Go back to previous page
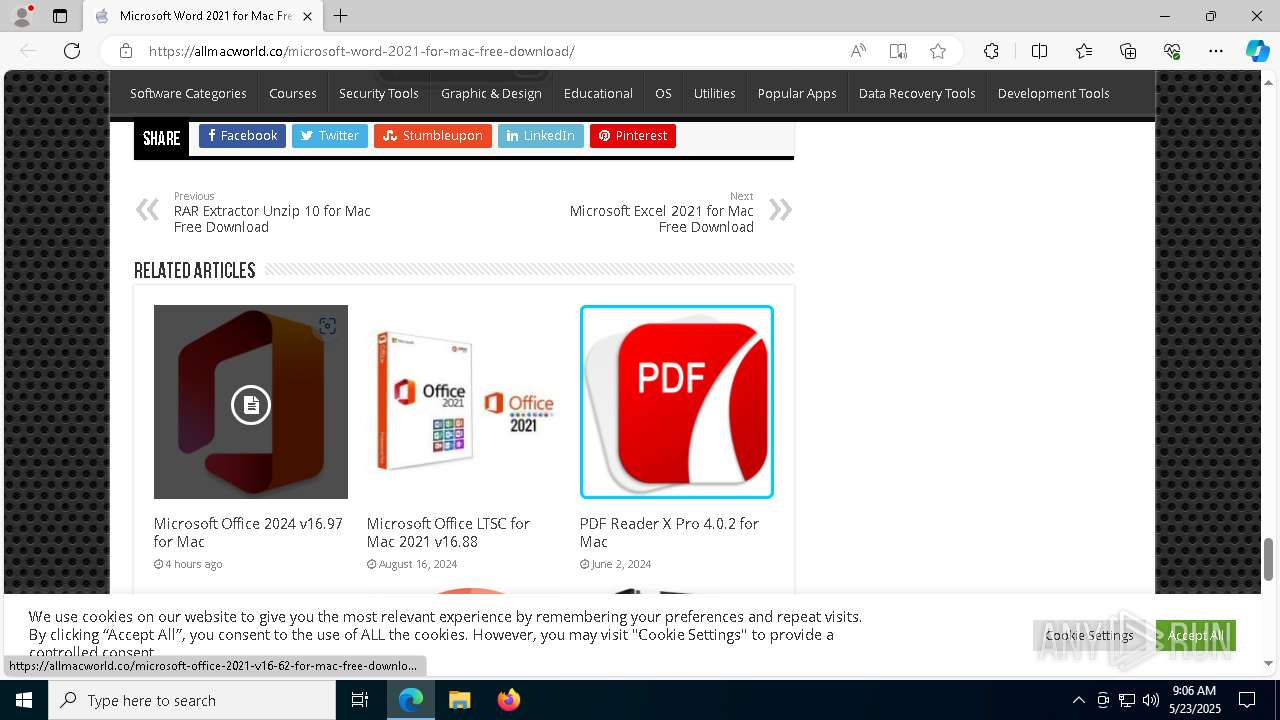This screenshot has width=1280, height=720. click(28, 51)
